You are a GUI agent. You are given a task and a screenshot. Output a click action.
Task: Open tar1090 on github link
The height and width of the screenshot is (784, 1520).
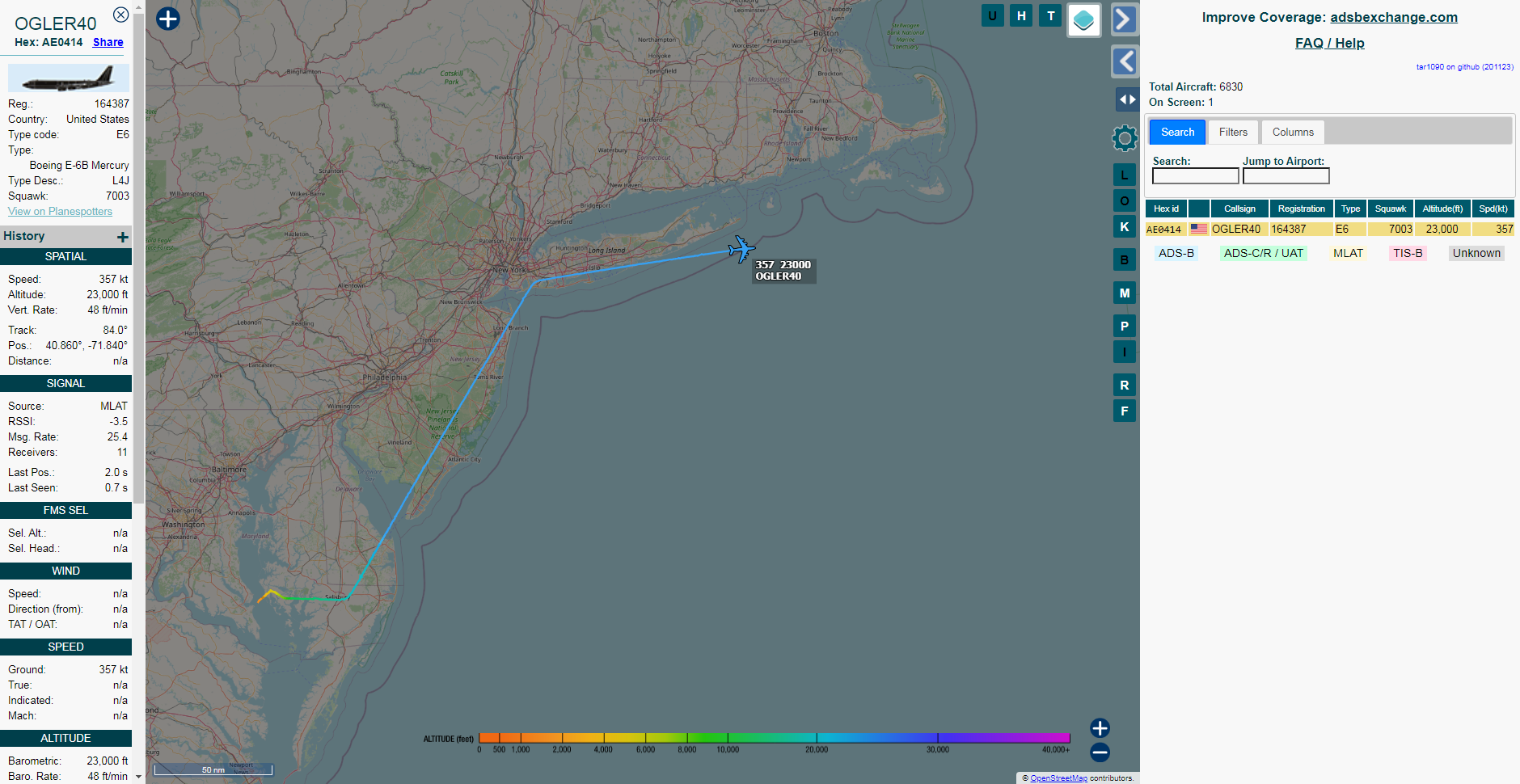(x=1464, y=67)
